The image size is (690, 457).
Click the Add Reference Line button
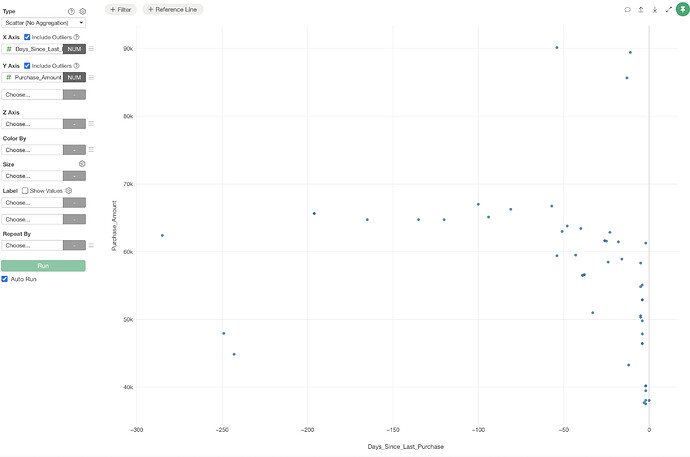(x=172, y=9)
